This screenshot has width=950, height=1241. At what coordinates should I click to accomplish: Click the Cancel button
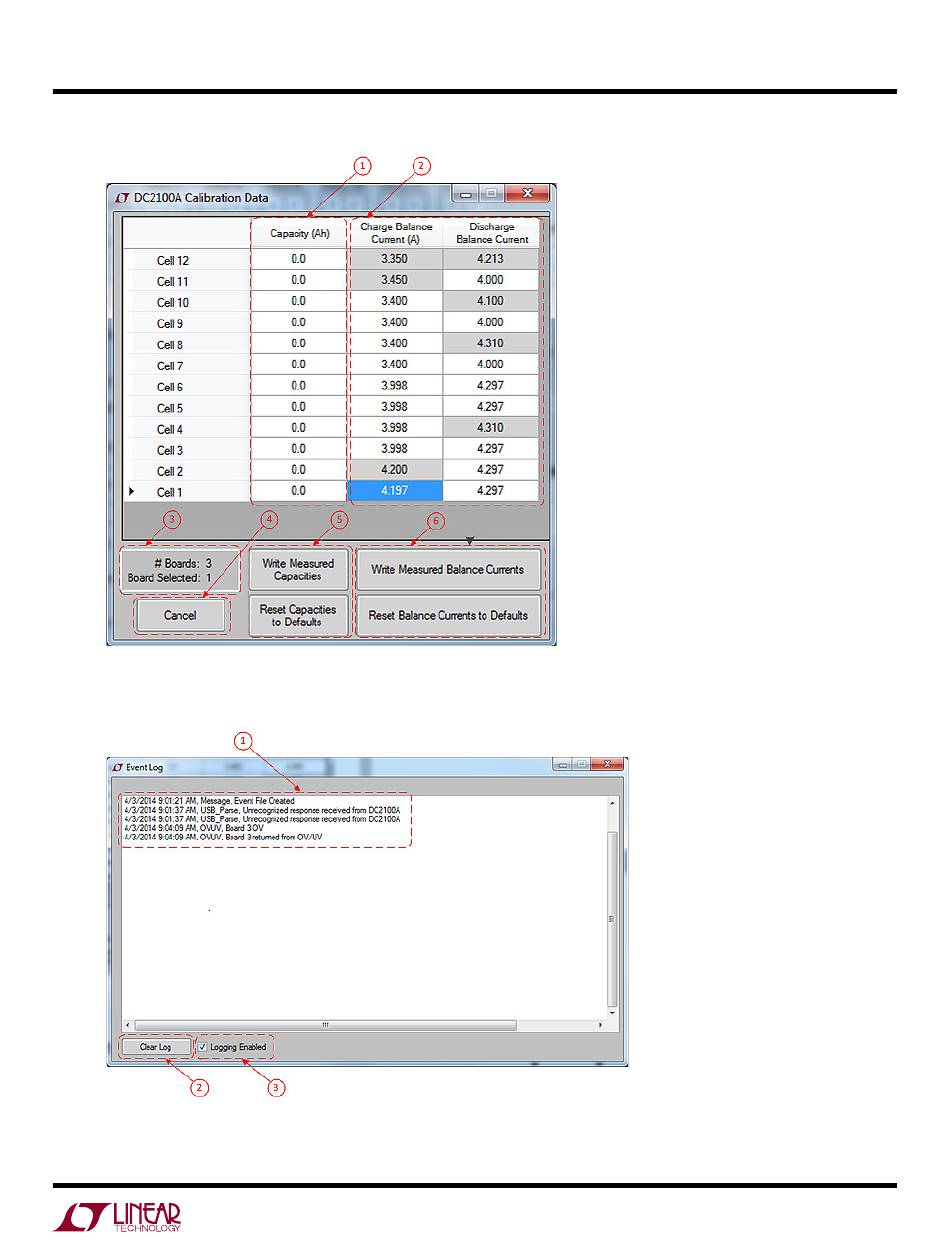180,616
